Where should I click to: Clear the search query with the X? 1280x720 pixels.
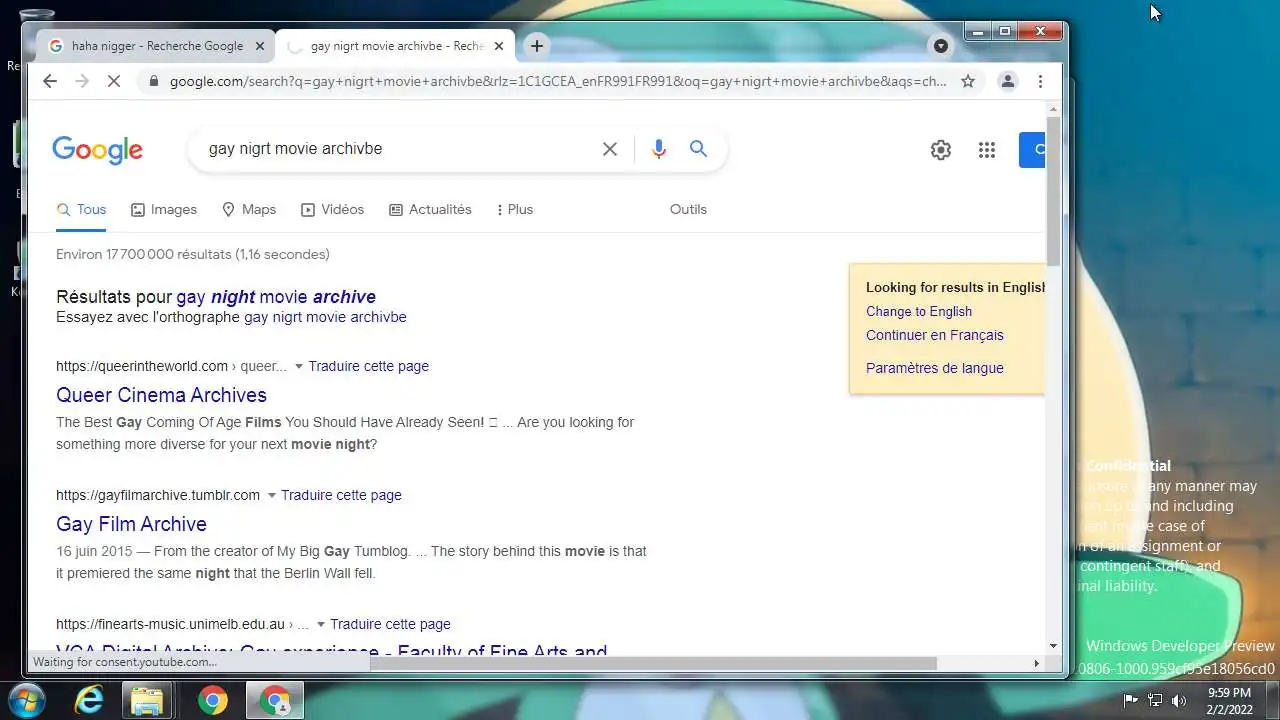610,149
